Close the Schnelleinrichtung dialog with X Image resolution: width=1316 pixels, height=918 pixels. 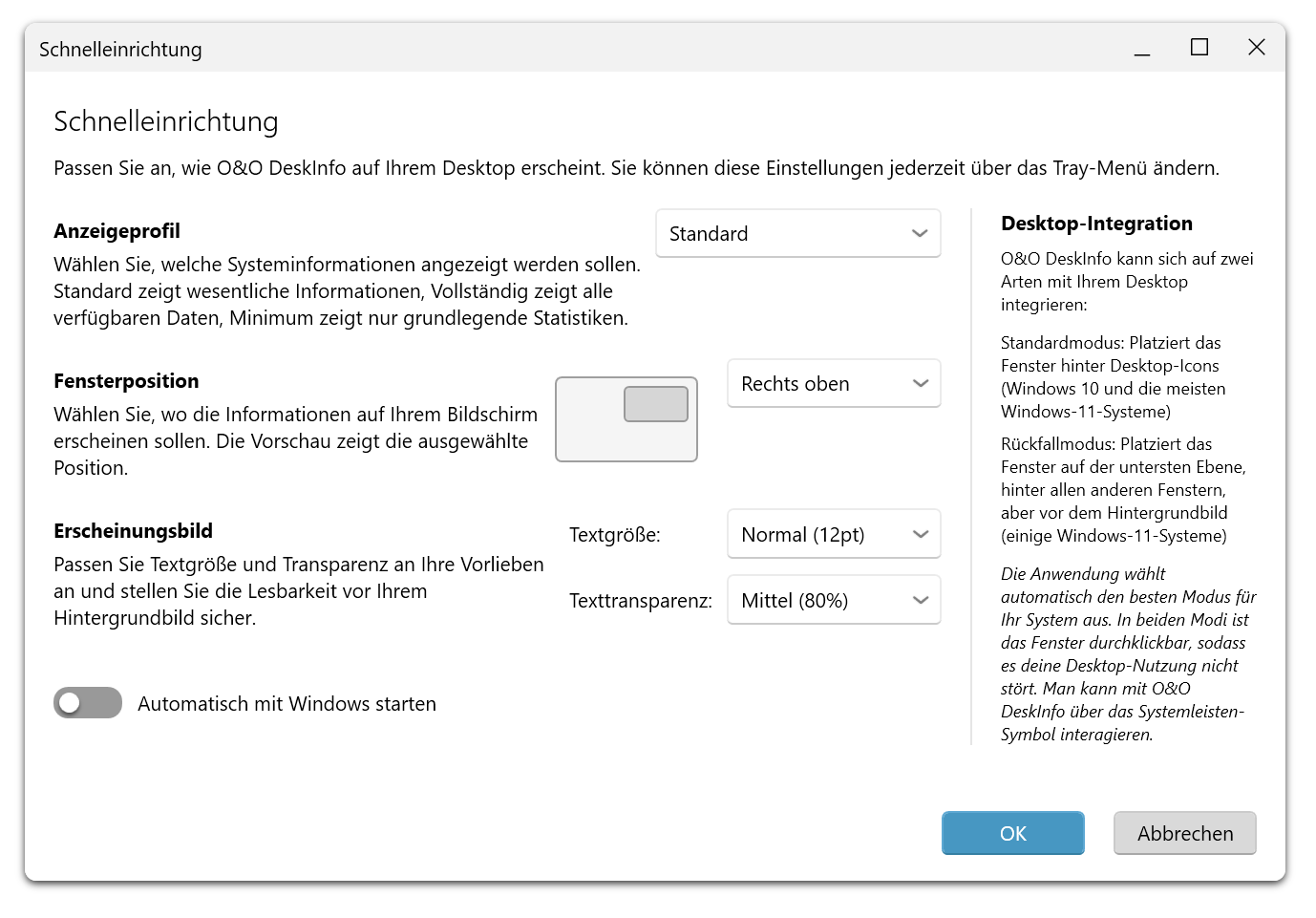[x=1257, y=48]
